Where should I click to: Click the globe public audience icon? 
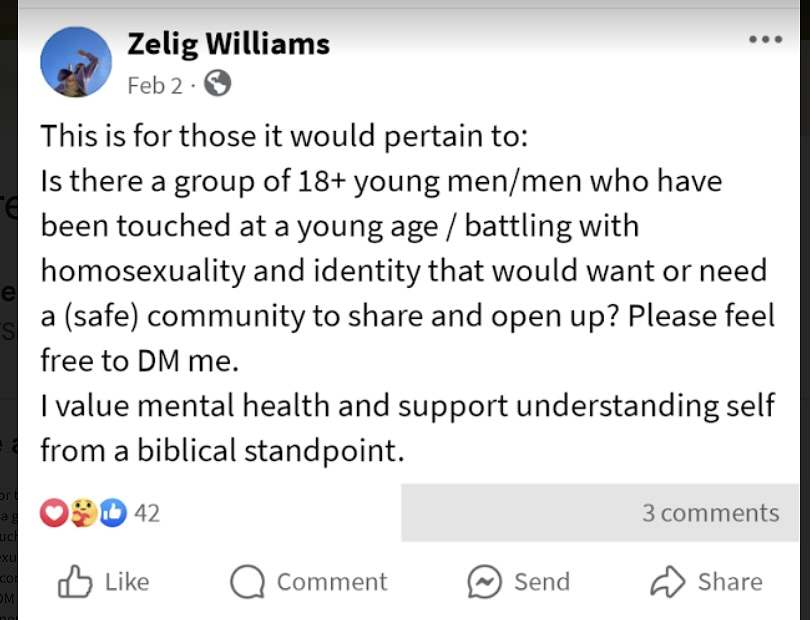pos(217,85)
